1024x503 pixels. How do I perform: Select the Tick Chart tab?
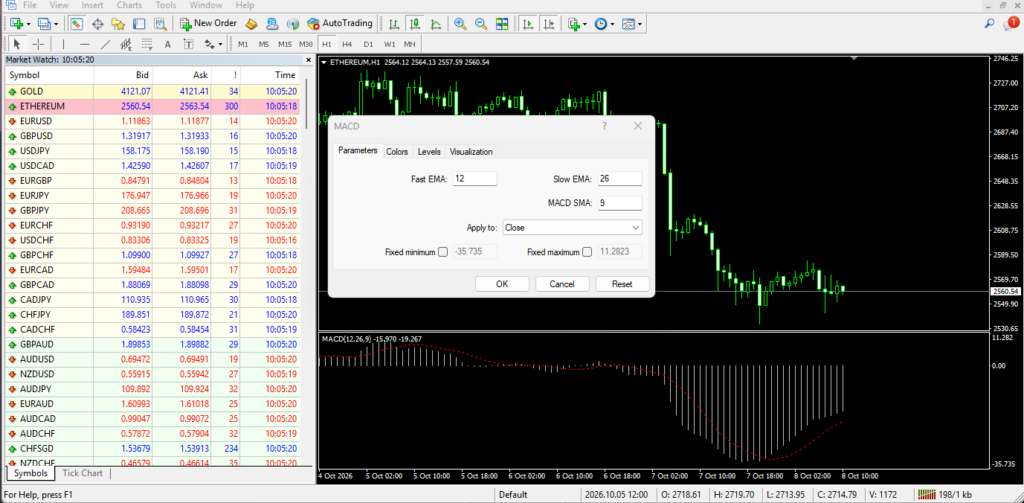[x=82, y=473]
